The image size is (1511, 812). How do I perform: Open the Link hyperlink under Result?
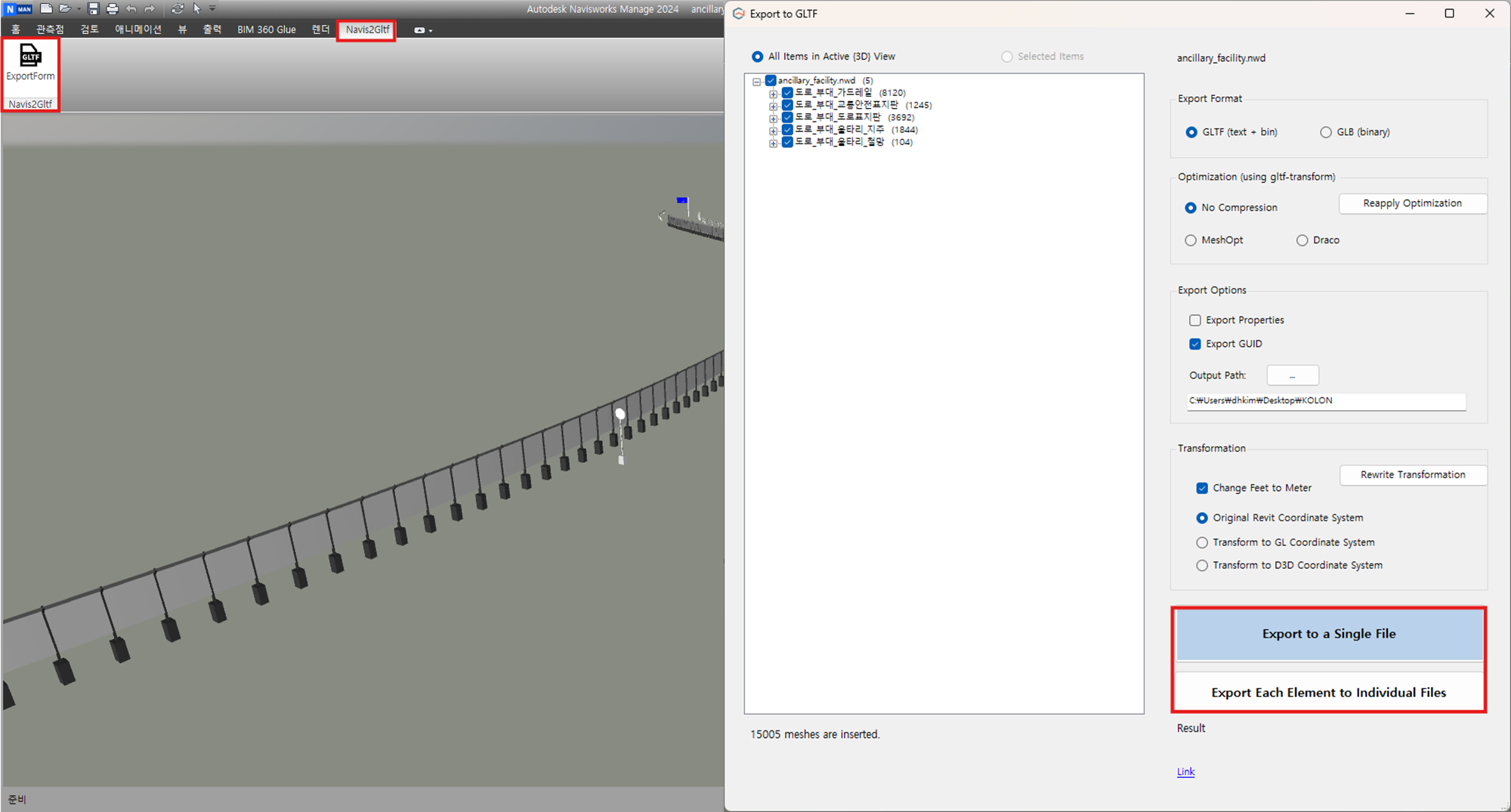pos(1185,771)
